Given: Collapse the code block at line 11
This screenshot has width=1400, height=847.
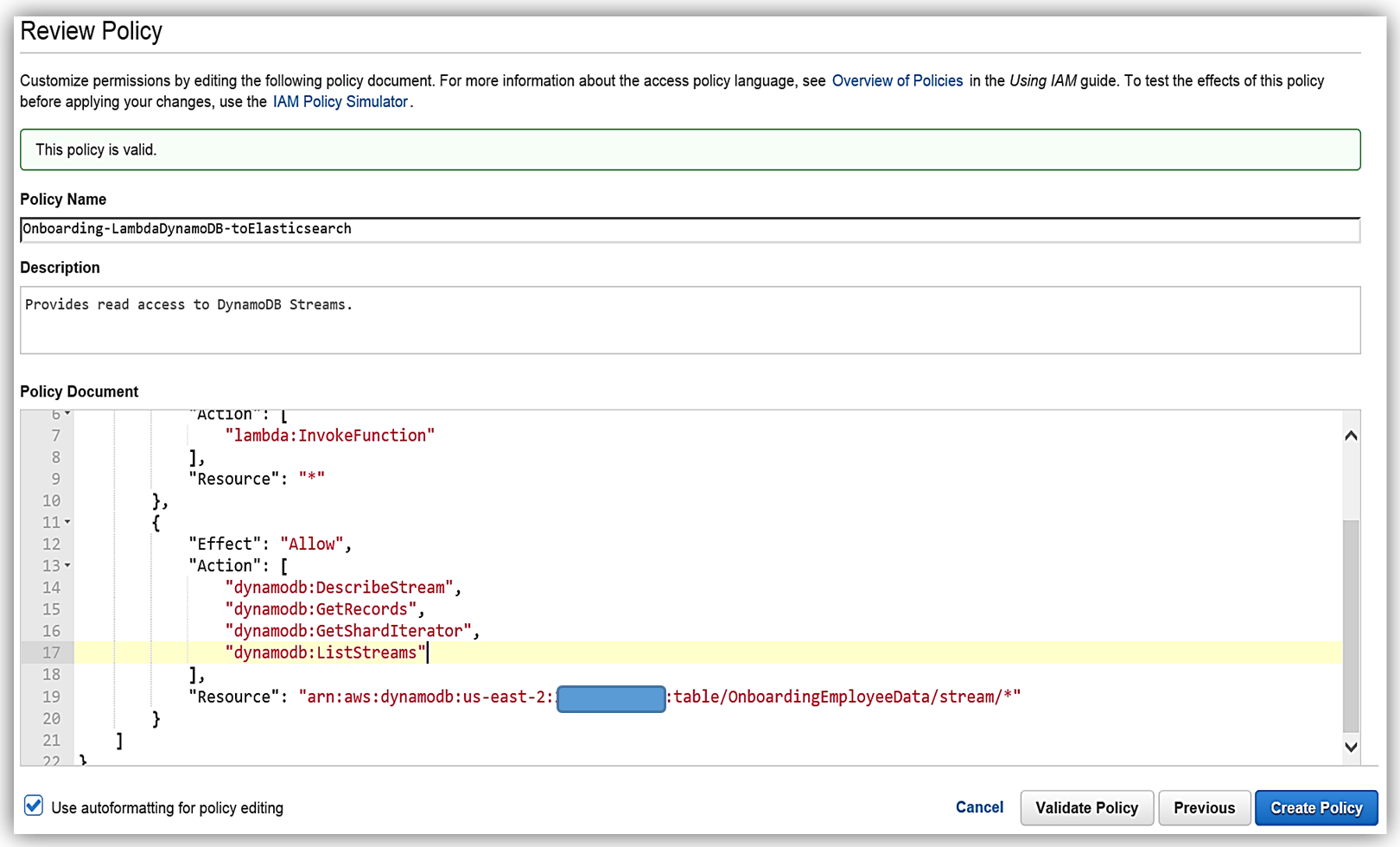Looking at the screenshot, I should 67,522.
